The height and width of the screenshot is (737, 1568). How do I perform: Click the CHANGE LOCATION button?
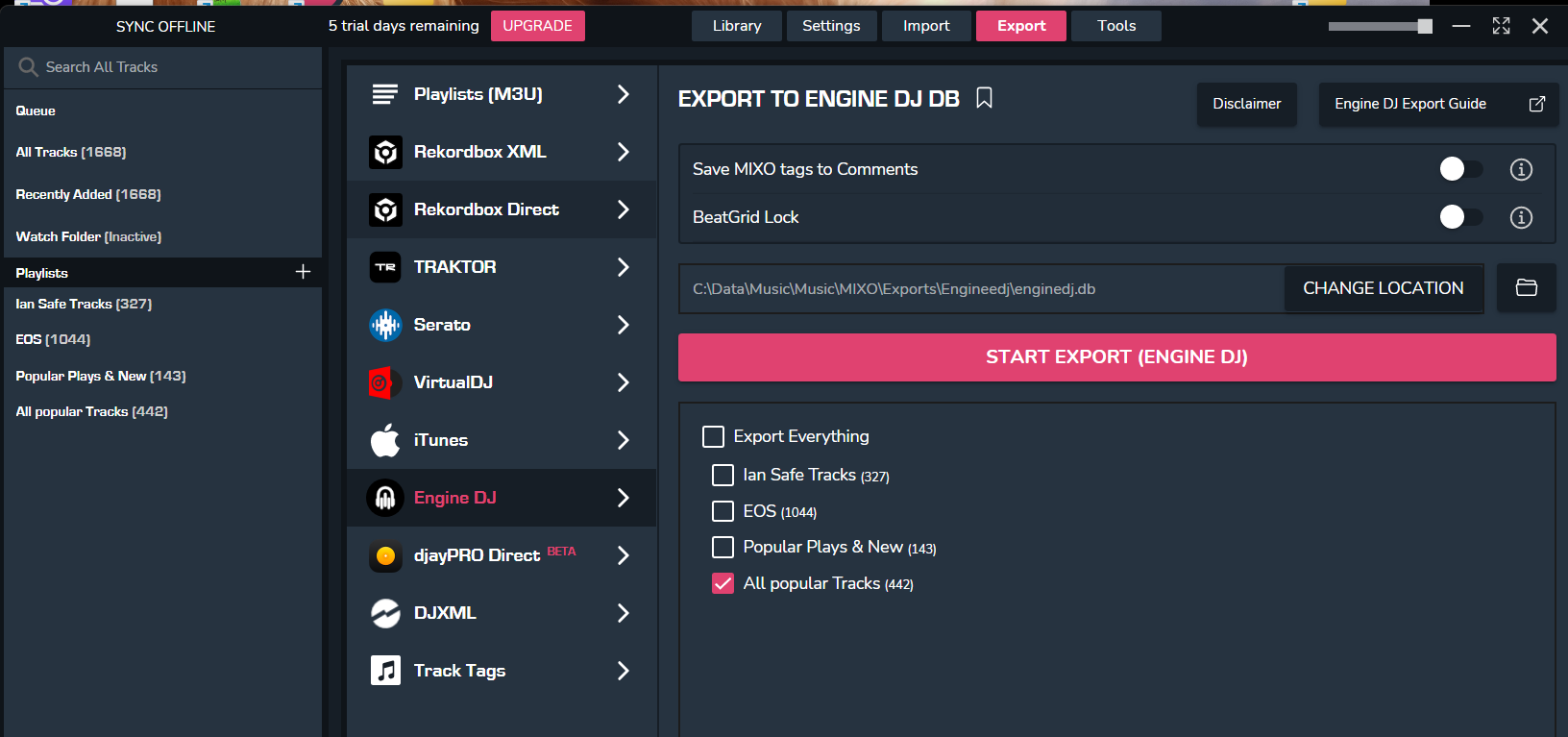pos(1384,288)
